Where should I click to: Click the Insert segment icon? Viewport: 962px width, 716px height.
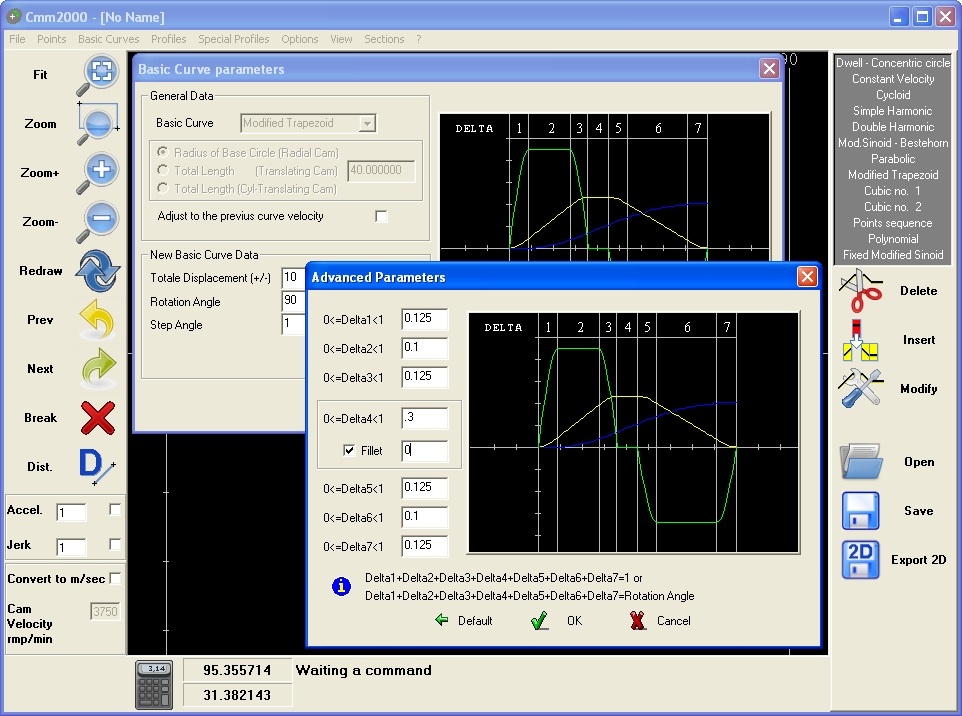pyautogui.click(x=860, y=340)
